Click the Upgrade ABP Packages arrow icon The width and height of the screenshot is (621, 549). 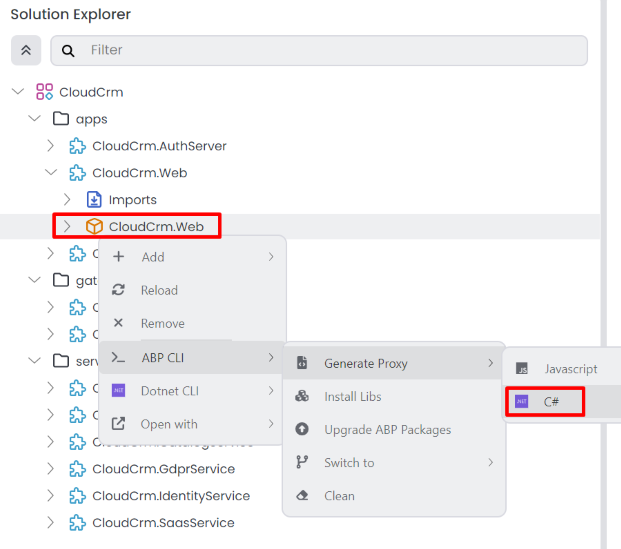[x=302, y=430]
